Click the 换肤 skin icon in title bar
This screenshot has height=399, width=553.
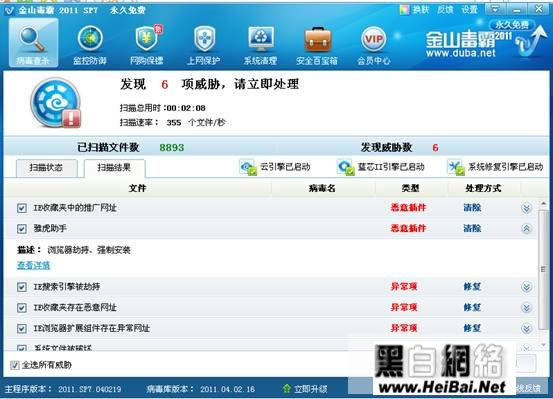[405, 10]
